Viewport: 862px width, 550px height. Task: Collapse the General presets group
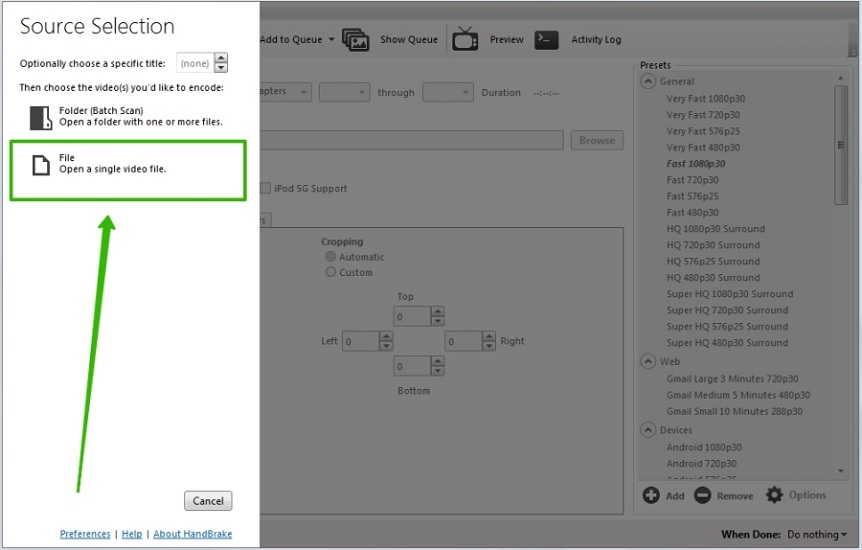(648, 82)
